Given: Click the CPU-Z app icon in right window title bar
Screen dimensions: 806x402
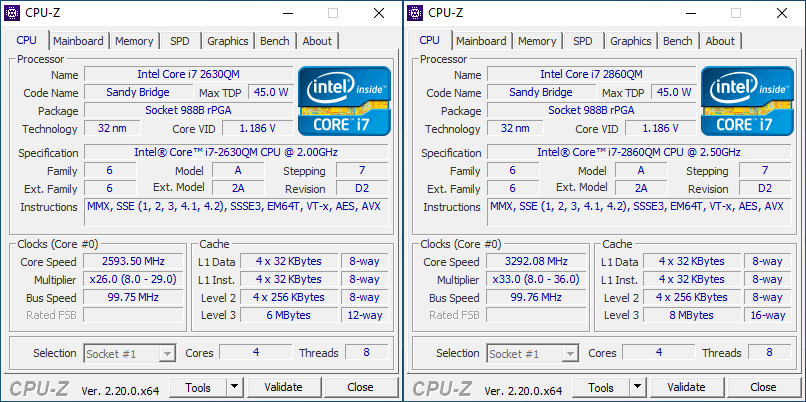Looking at the screenshot, I should [415, 13].
